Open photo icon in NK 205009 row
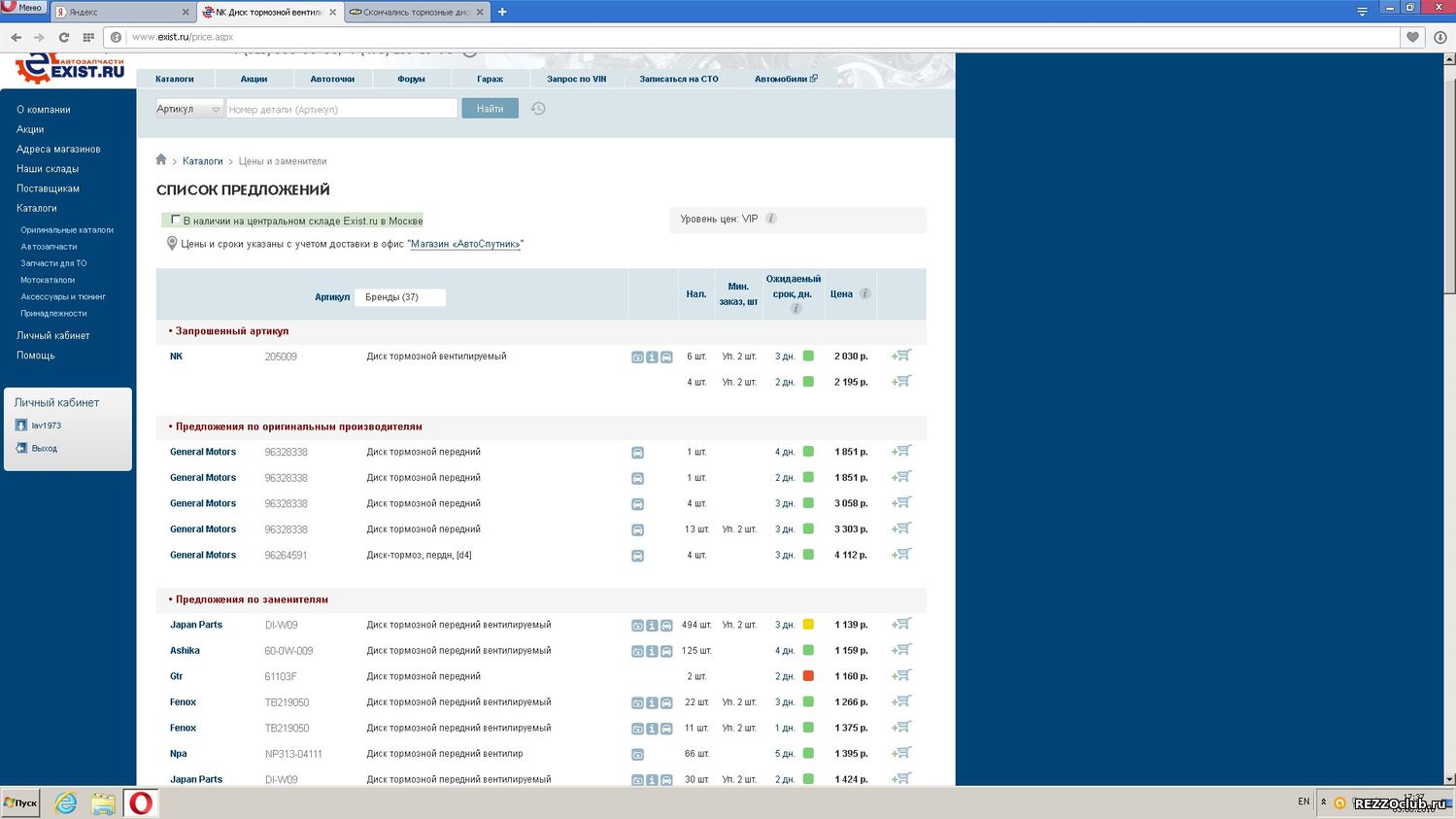 (x=637, y=358)
